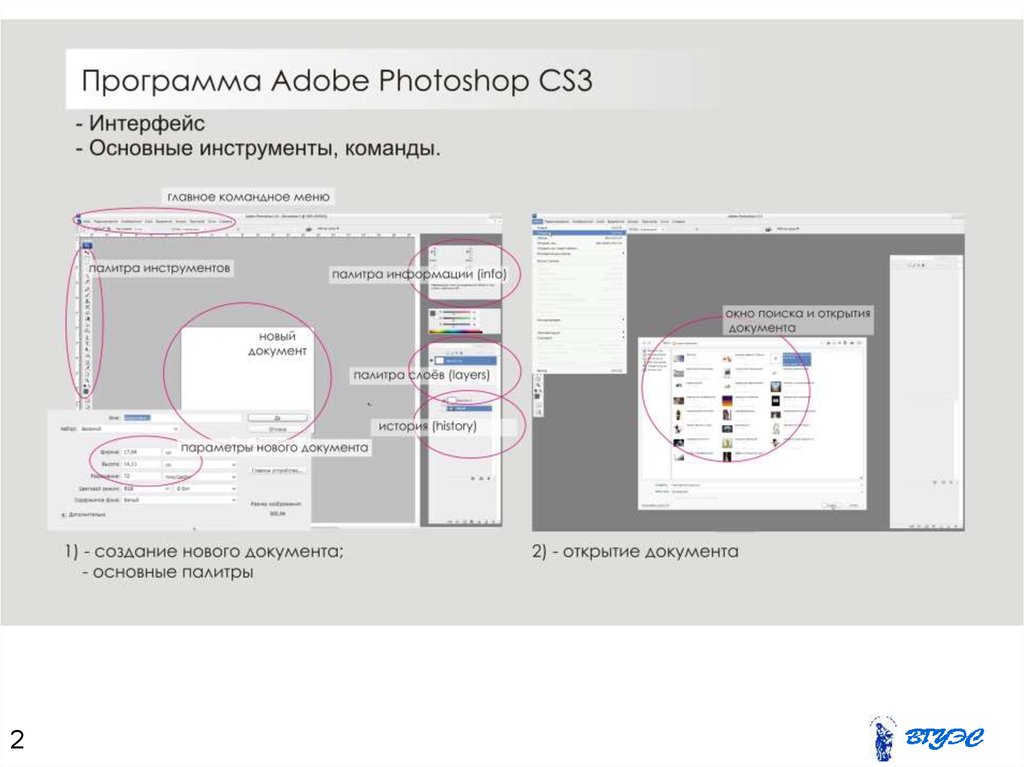
Task: Select the highlighted blue history state
Action: [468, 408]
